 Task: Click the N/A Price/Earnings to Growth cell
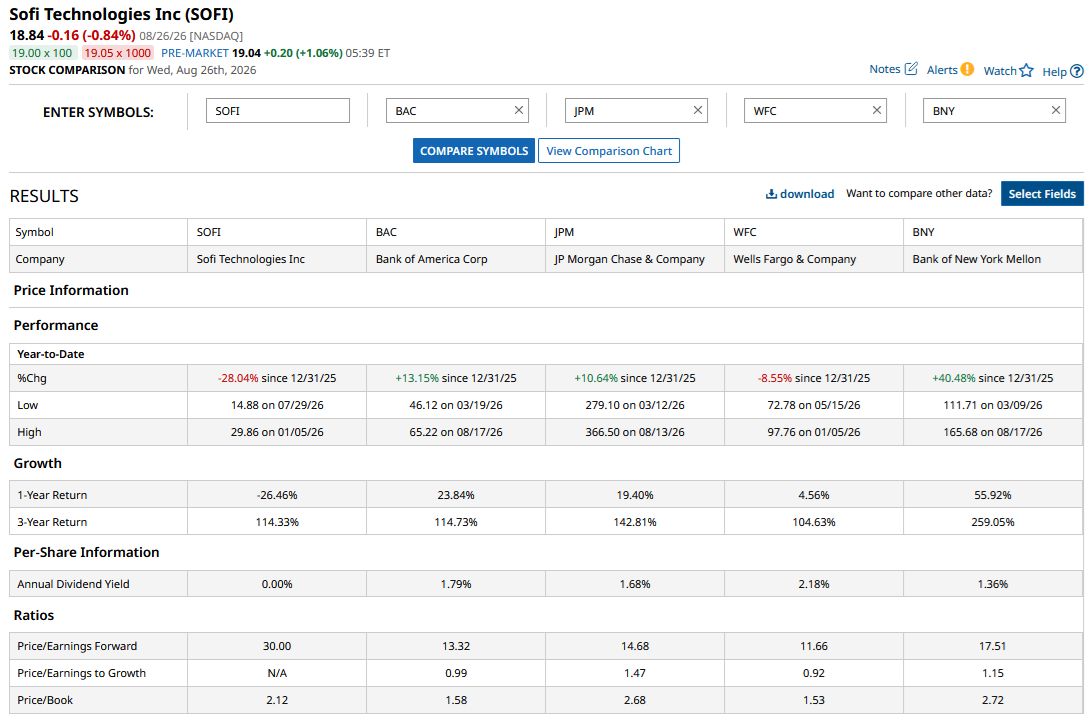pos(277,673)
